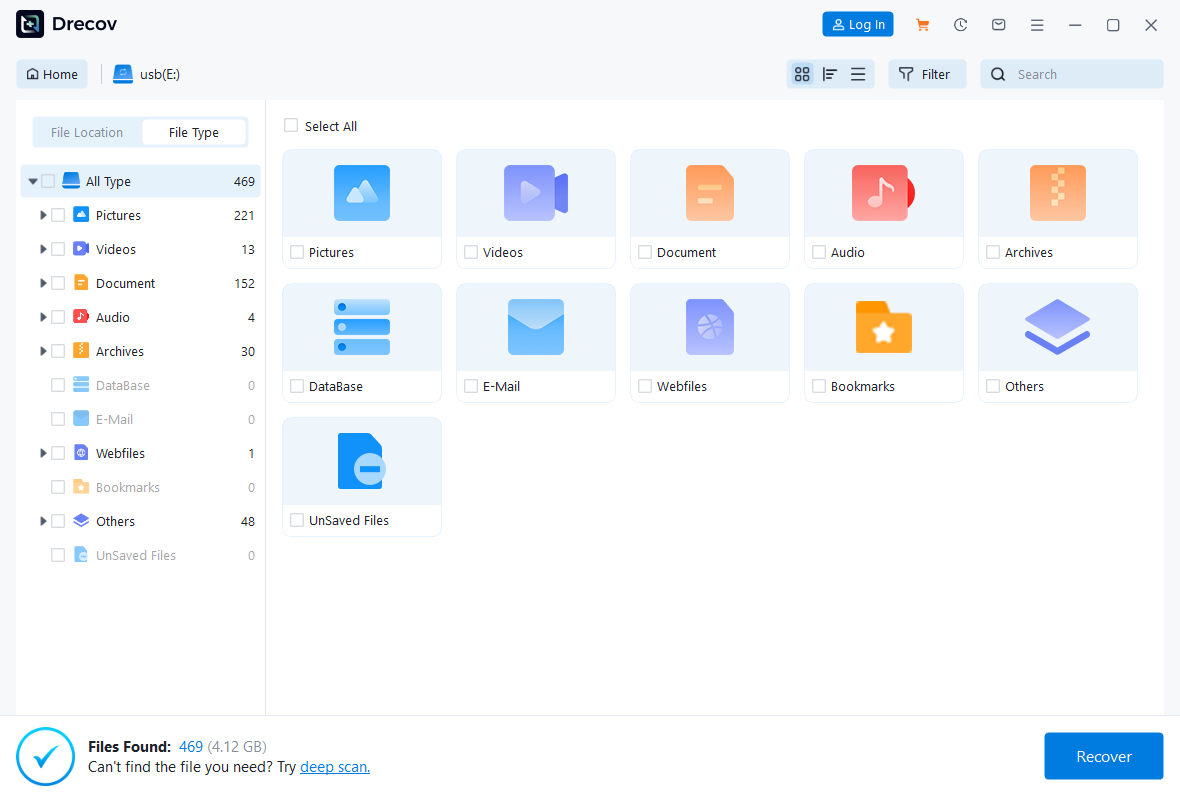Open the feedback mailbox icon
1180x797 pixels.
(998, 24)
